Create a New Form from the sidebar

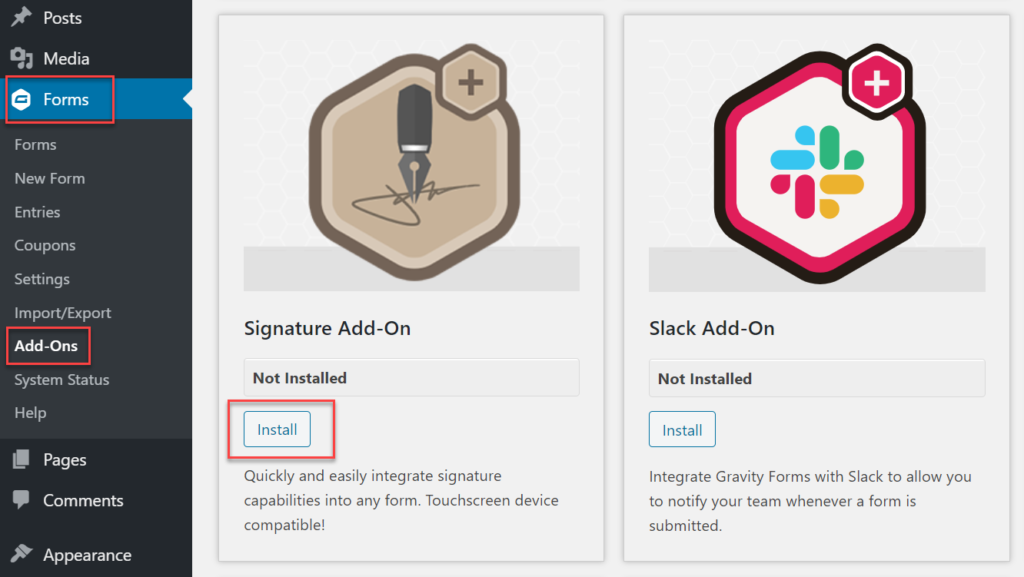pos(49,178)
